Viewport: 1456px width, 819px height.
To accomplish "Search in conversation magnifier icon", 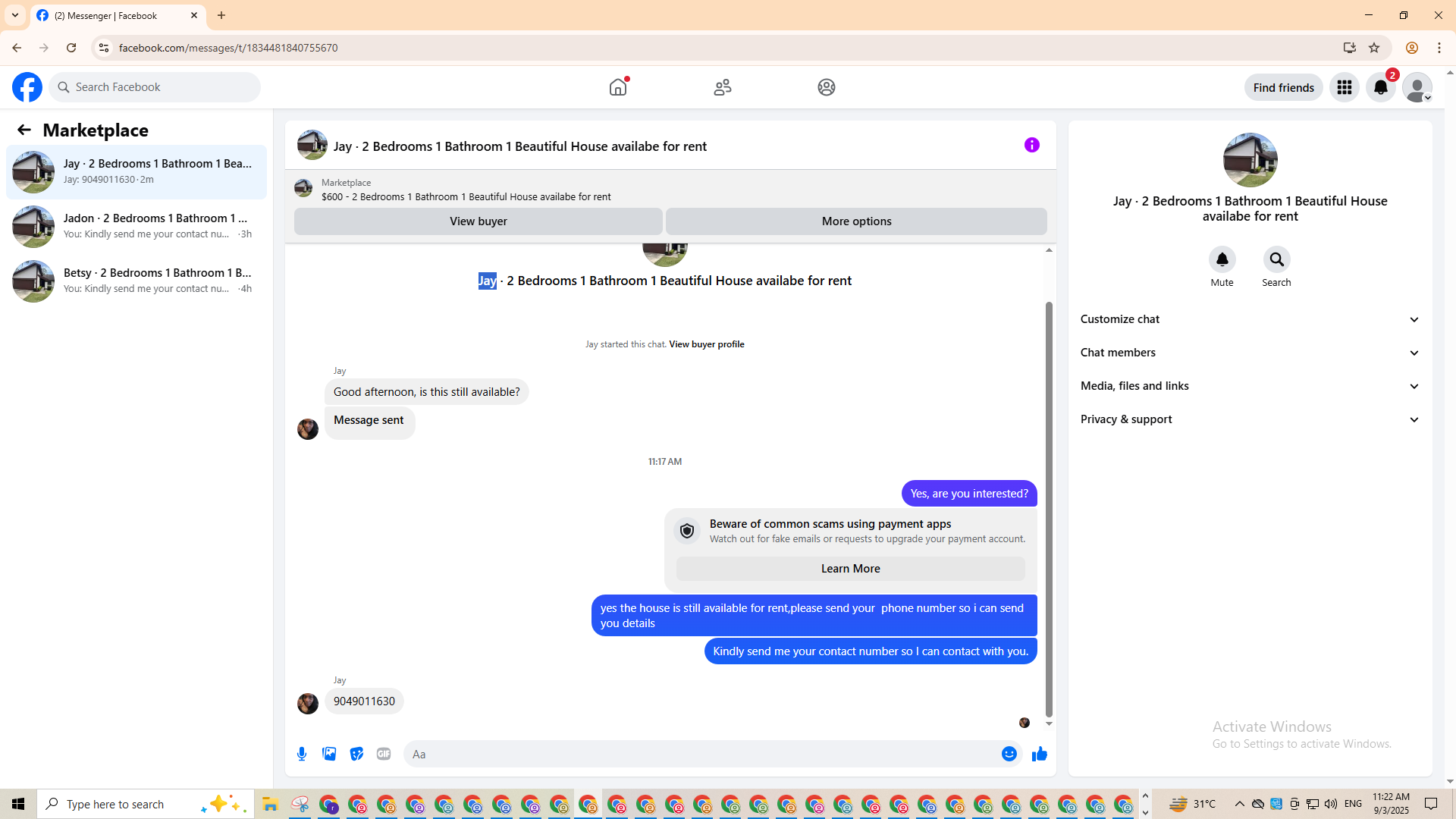I will pos(1276,259).
